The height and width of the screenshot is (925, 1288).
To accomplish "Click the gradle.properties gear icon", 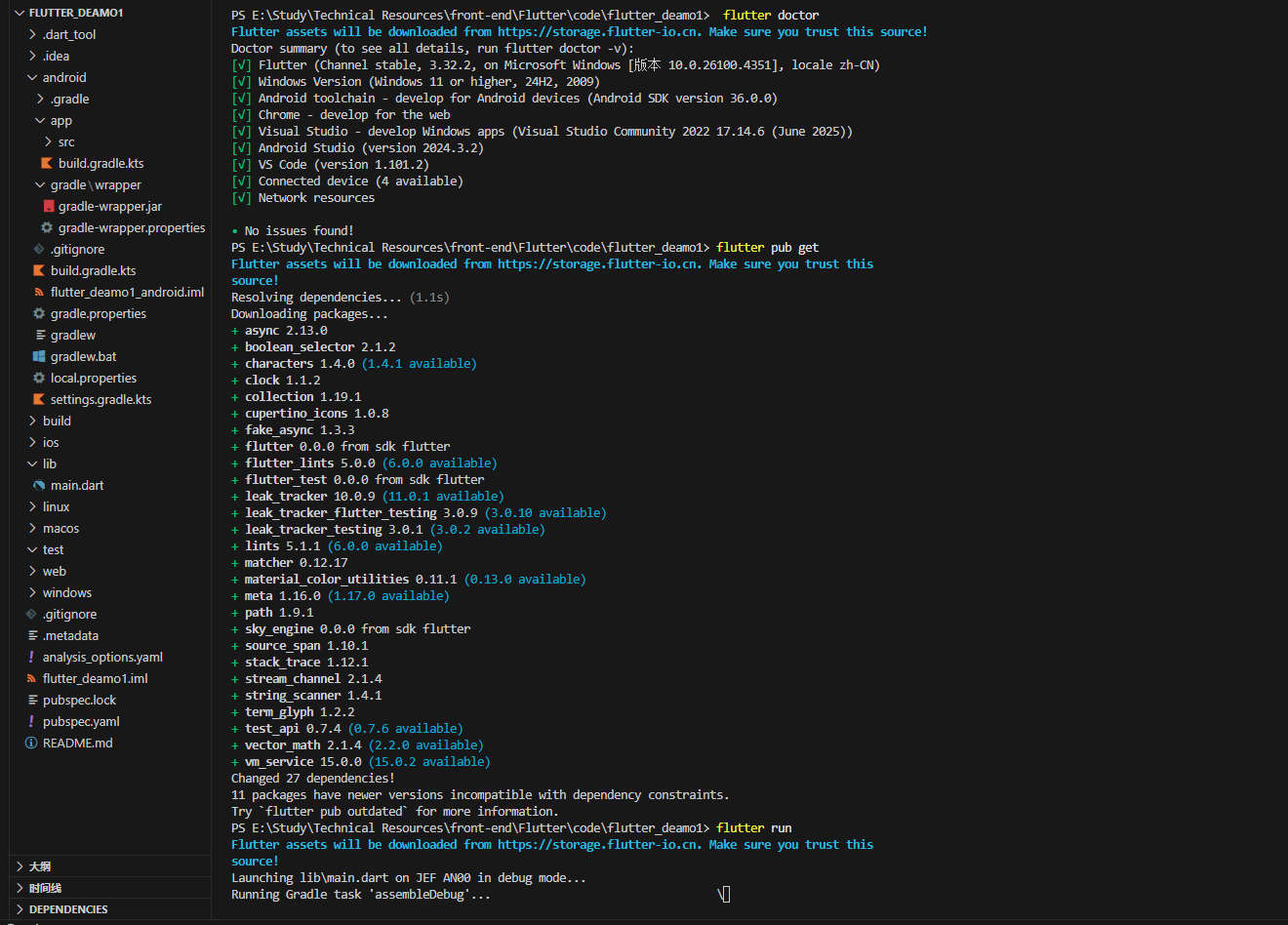I will click(39, 313).
